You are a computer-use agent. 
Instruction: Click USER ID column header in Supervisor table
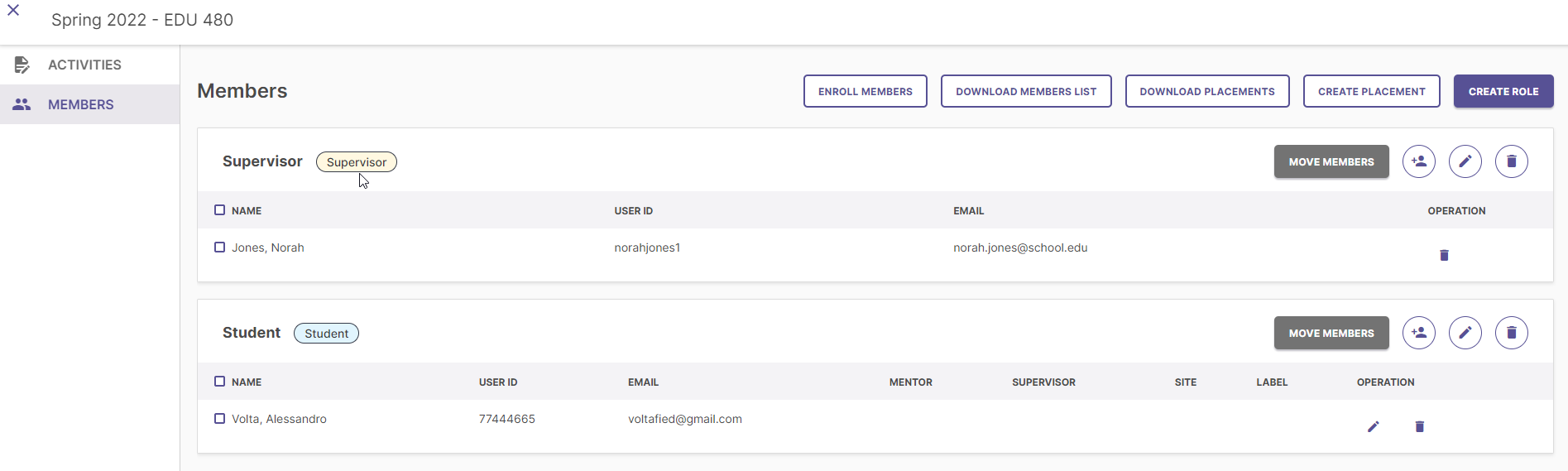pos(634,211)
